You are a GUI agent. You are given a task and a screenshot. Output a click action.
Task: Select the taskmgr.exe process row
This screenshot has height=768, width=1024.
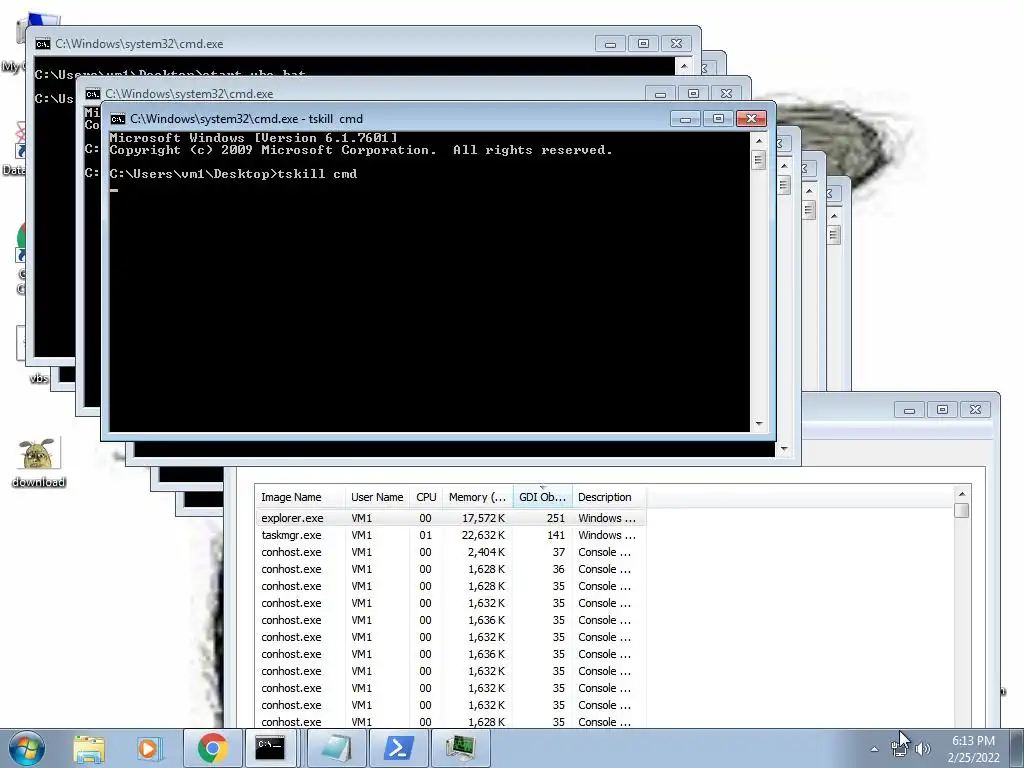pos(451,535)
